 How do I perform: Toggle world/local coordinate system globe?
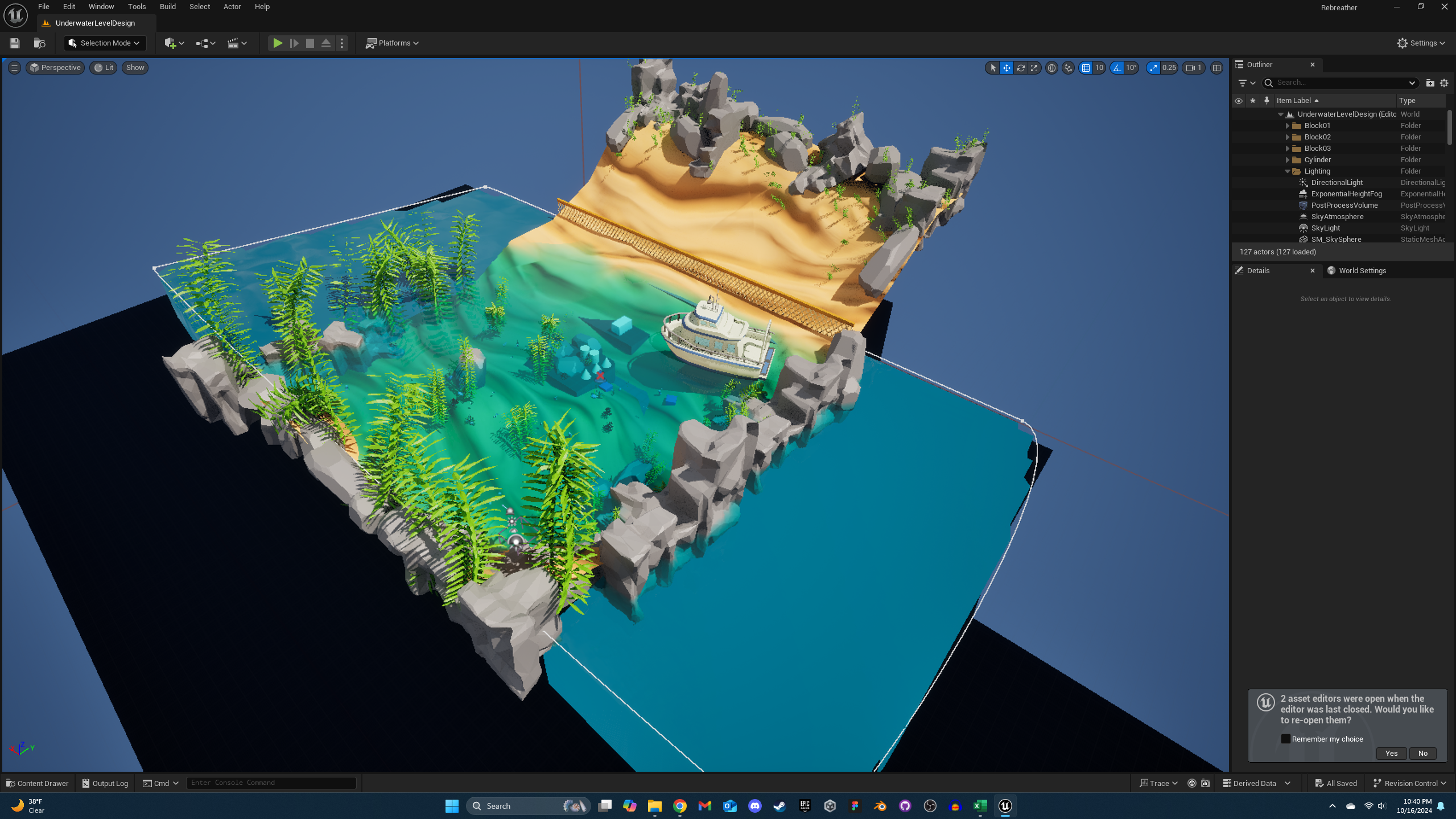coord(1051,68)
